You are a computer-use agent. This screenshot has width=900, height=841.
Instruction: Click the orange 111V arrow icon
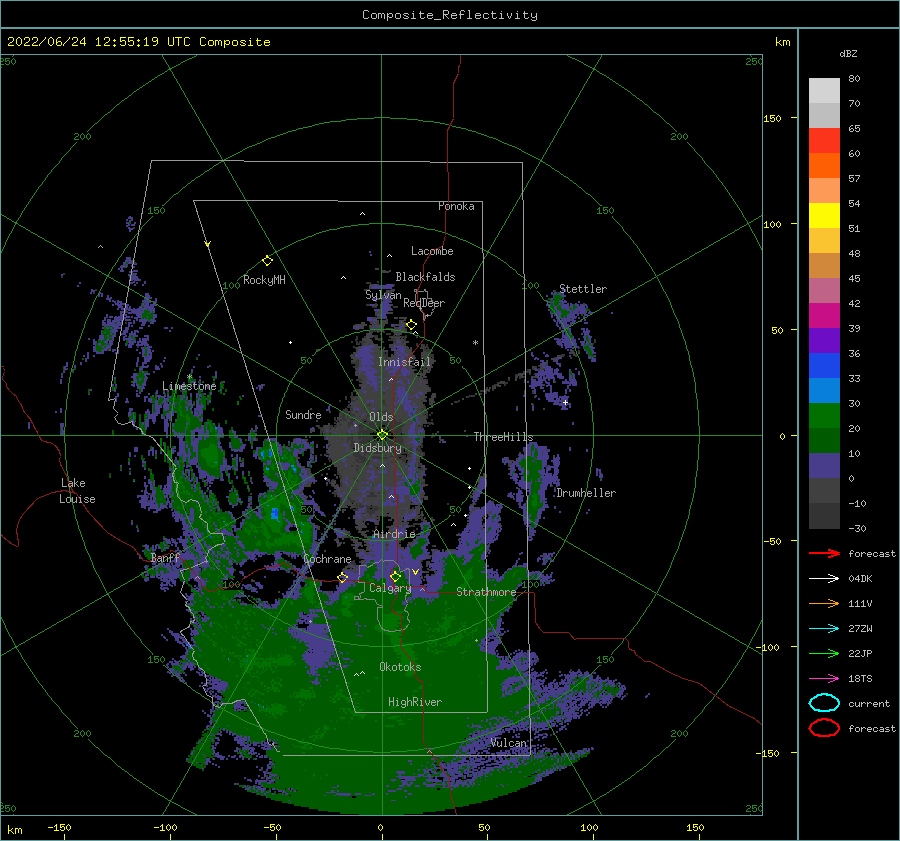coord(824,603)
